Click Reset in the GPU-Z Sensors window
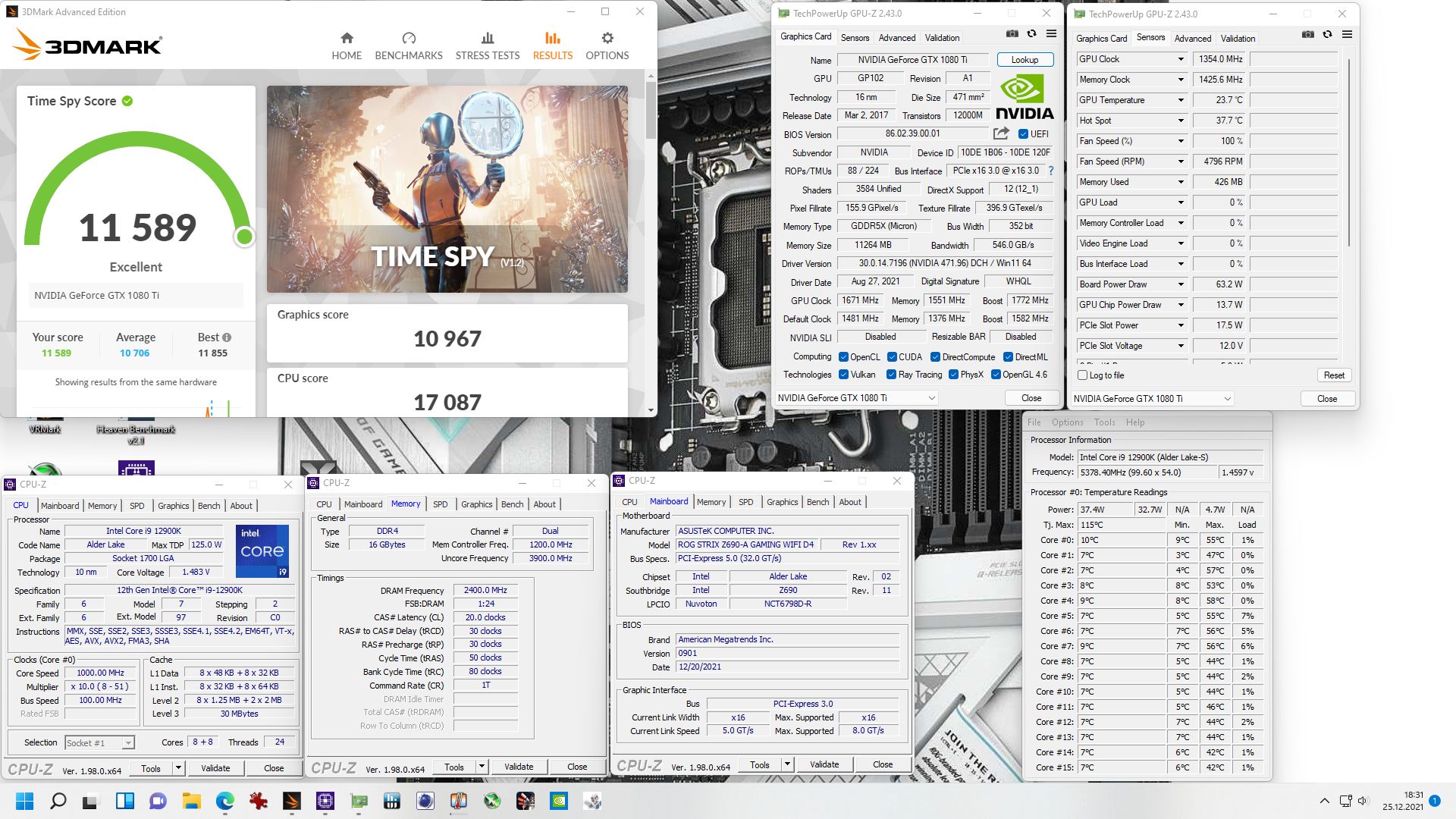Image resolution: width=1456 pixels, height=819 pixels. point(1334,375)
